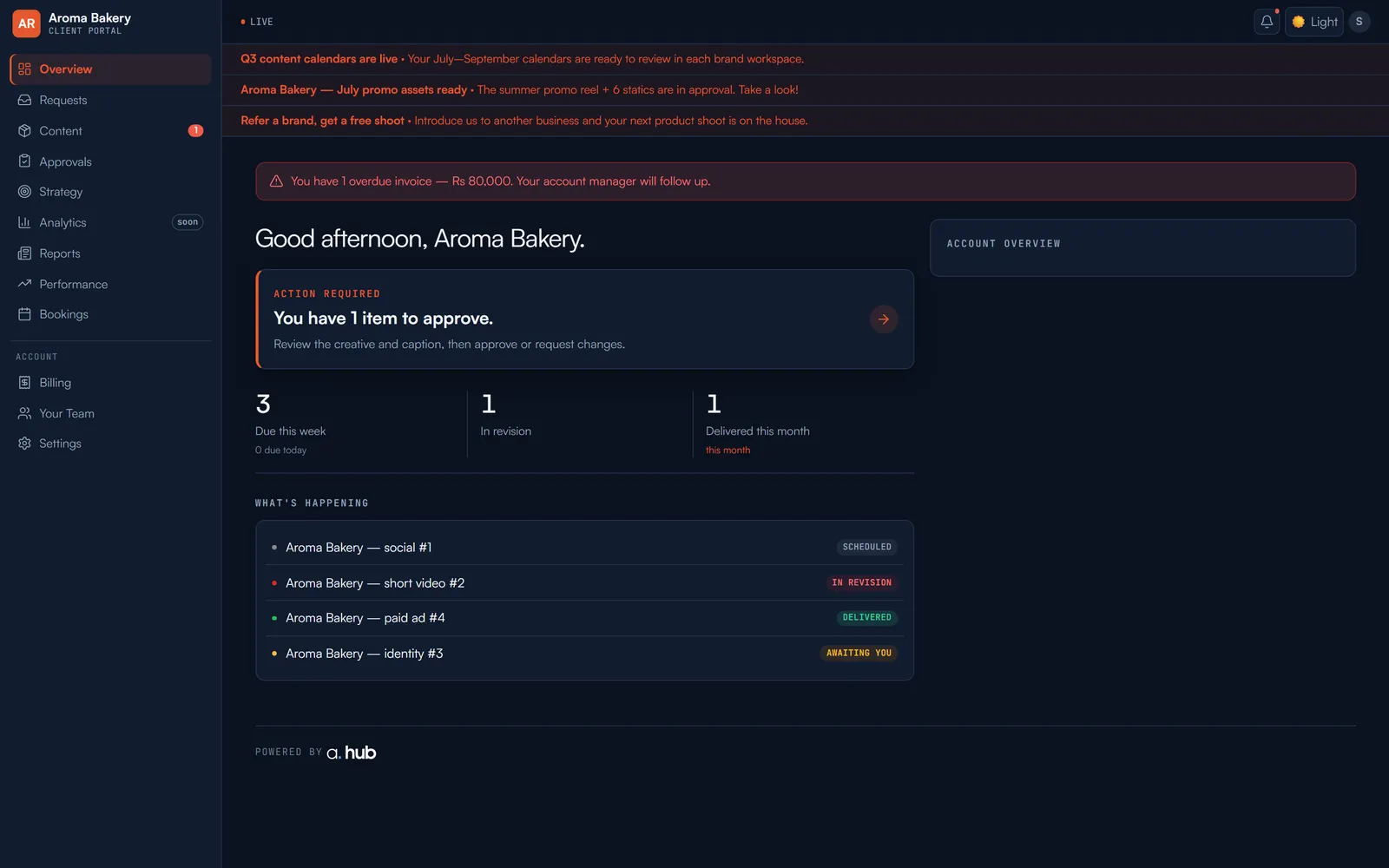
Task: Open Settings from the sidebar
Action: pos(110,444)
